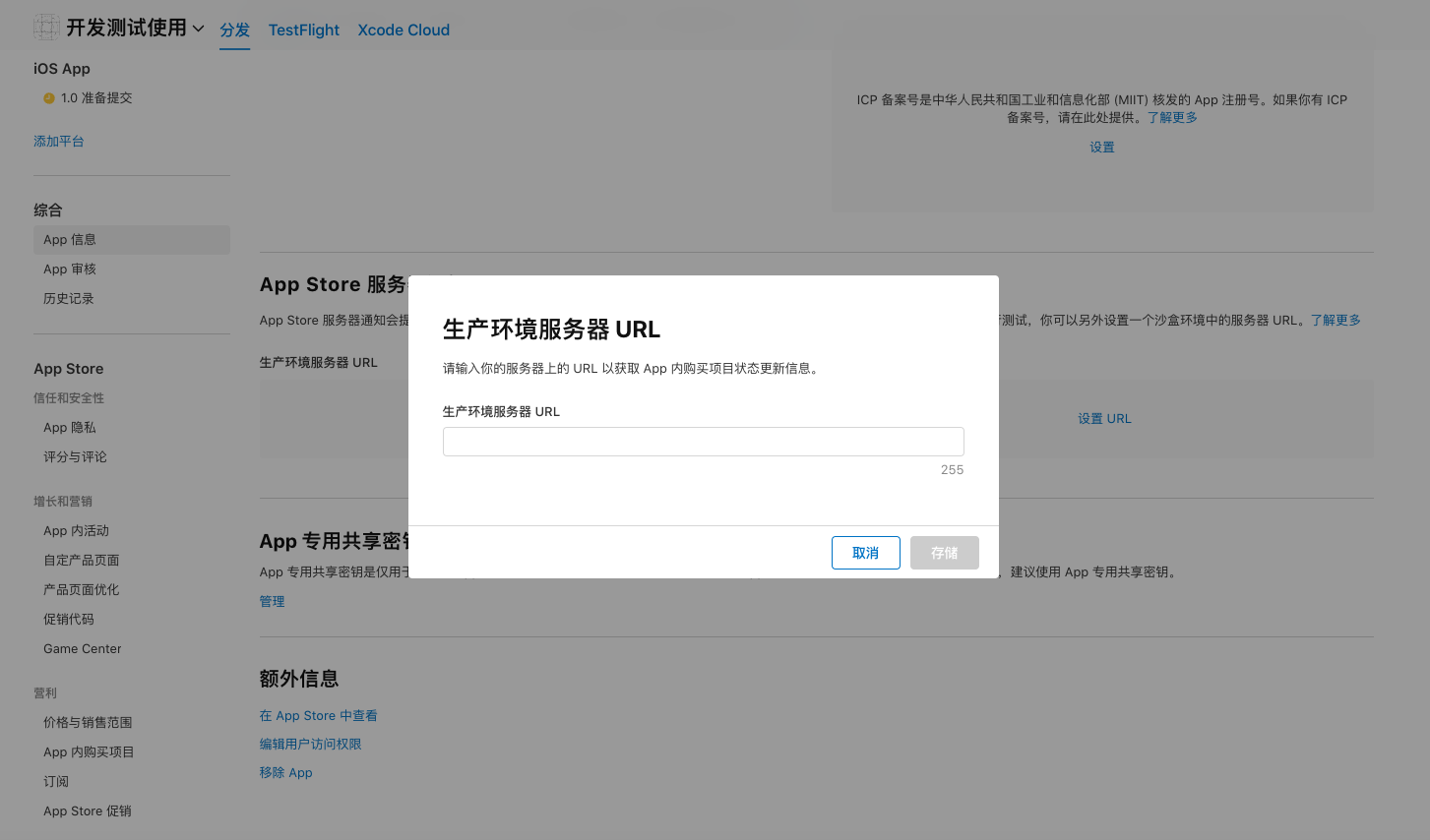Image resolution: width=1430 pixels, height=840 pixels.
Task: Expand the 开发测试使用 app switcher chevron
Action: click(198, 29)
